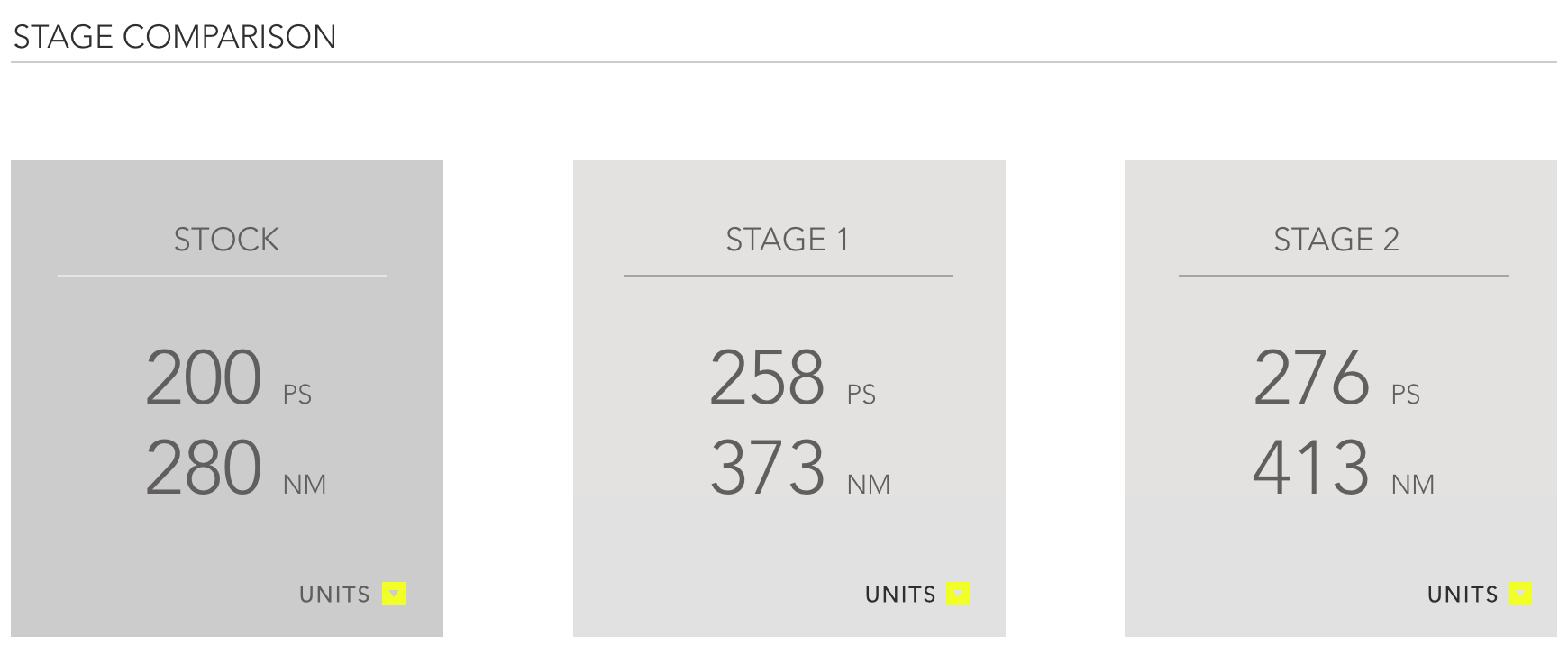Click the STAGE COMPARISON section title

tap(175, 37)
